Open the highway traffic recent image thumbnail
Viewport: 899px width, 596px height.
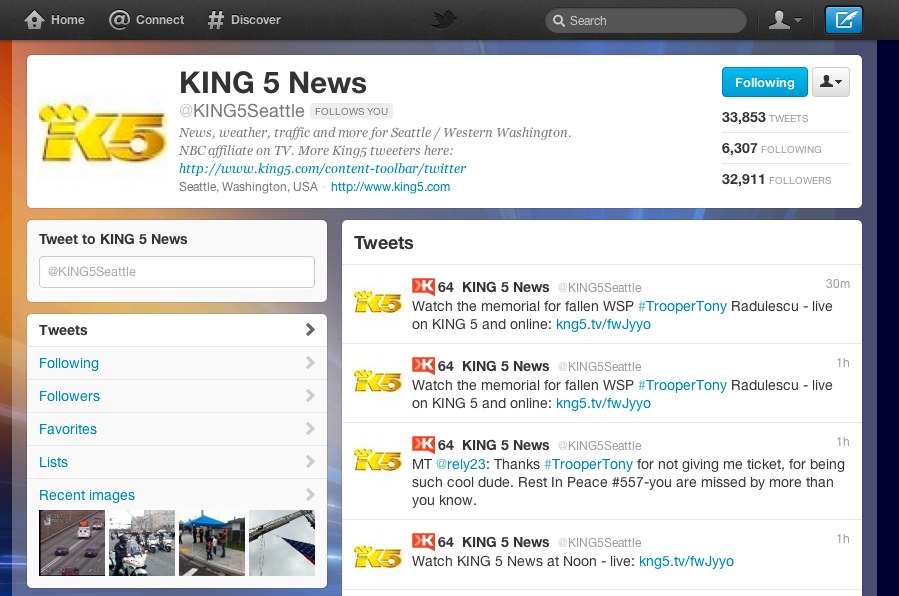(x=72, y=543)
